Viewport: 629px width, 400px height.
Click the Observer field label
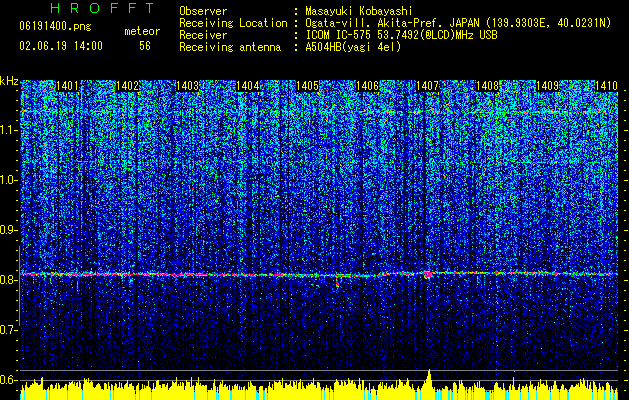point(203,11)
